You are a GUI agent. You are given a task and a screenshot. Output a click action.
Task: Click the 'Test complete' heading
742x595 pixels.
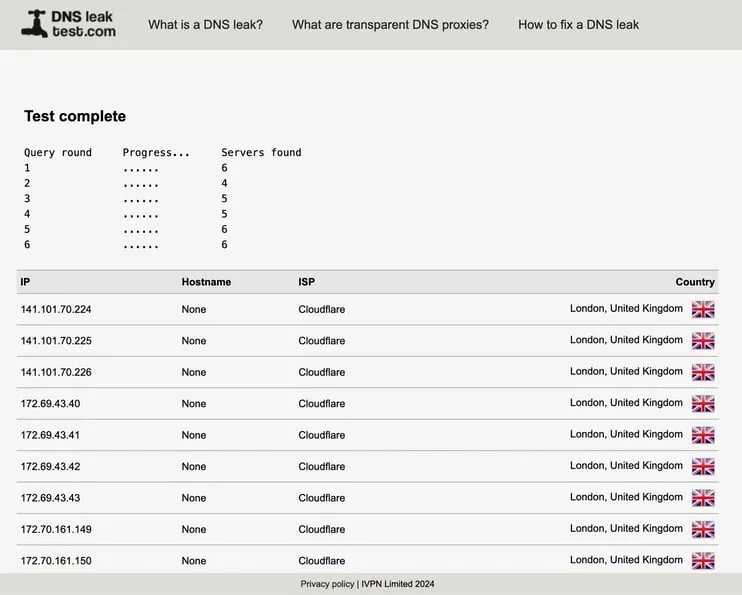(x=75, y=116)
